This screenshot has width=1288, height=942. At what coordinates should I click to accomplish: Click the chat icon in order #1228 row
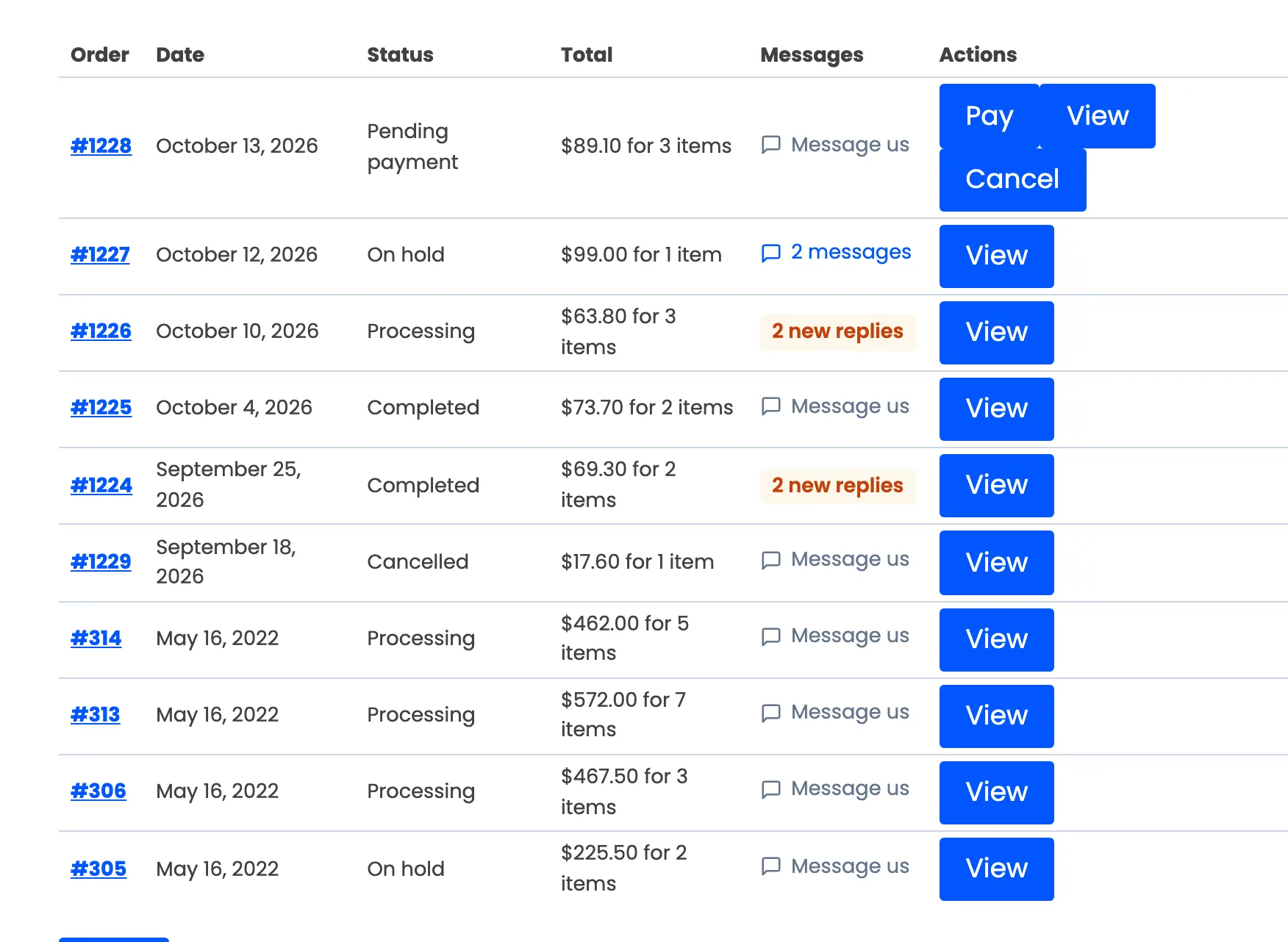click(x=770, y=145)
